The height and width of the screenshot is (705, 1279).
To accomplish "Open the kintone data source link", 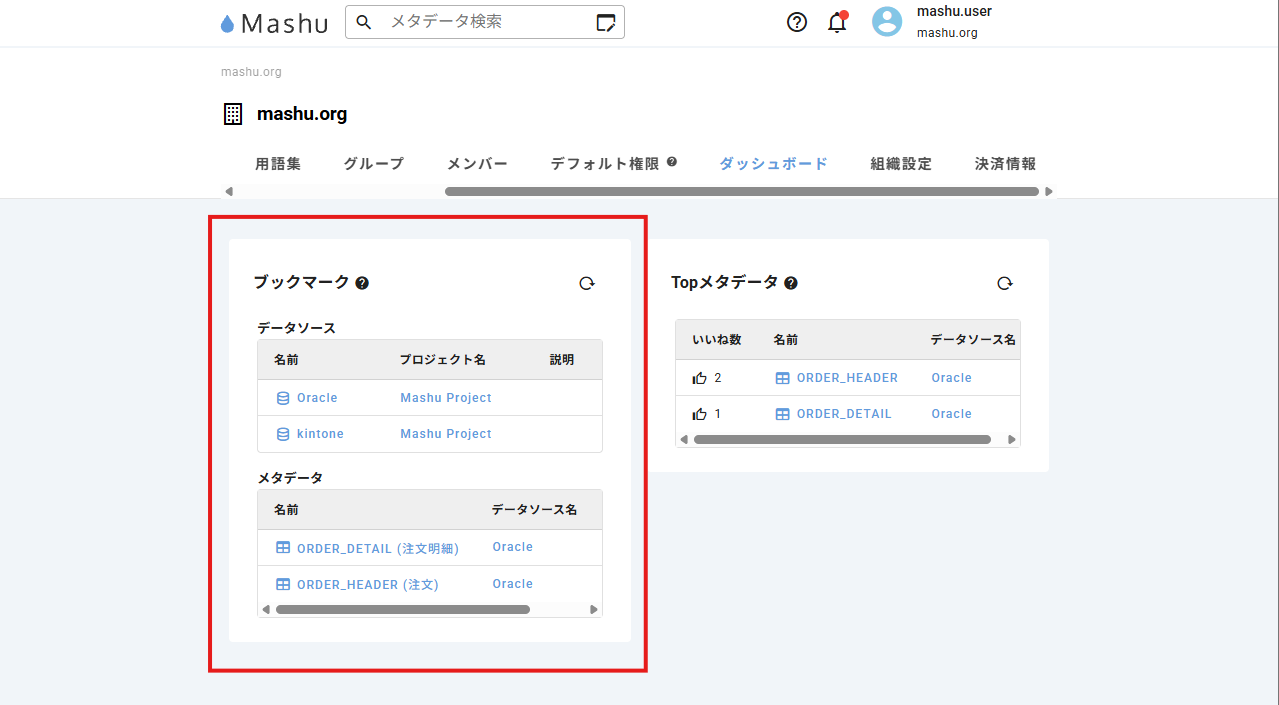I will click(320, 434).
